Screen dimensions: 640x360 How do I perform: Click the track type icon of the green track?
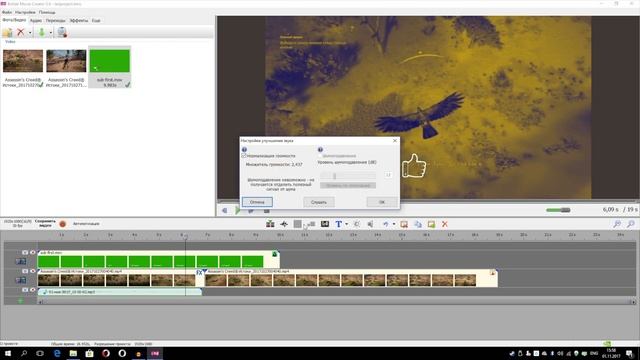21,261
